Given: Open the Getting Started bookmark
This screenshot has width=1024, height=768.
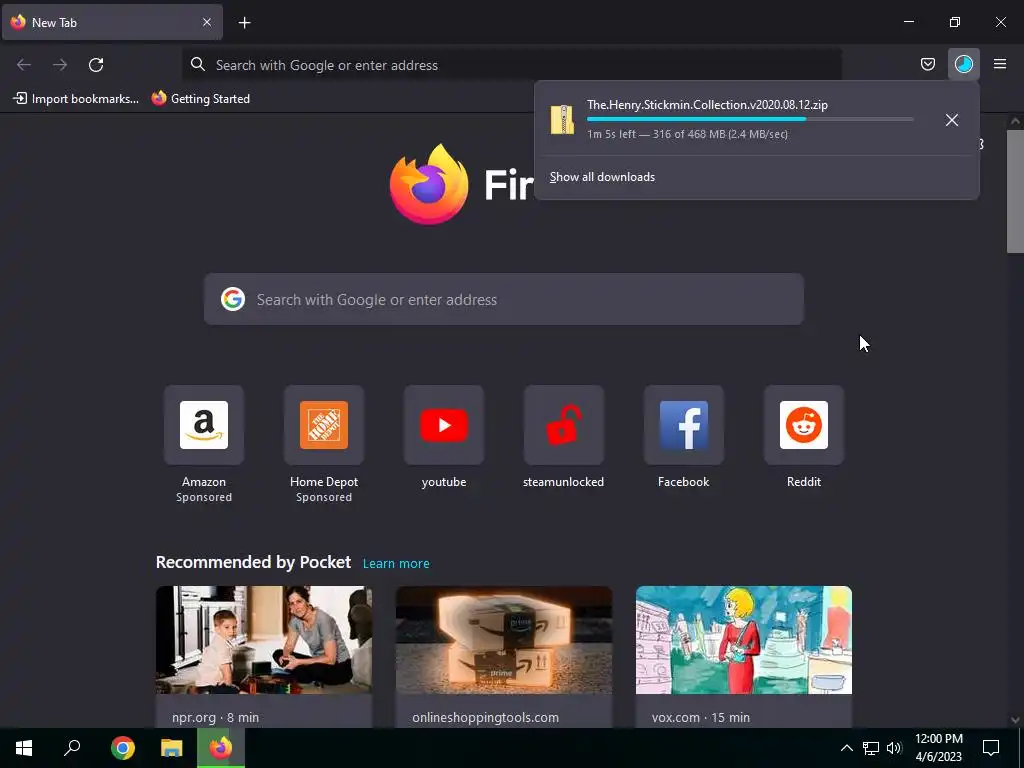Looking at the screenshot, I should click(200, 99).
